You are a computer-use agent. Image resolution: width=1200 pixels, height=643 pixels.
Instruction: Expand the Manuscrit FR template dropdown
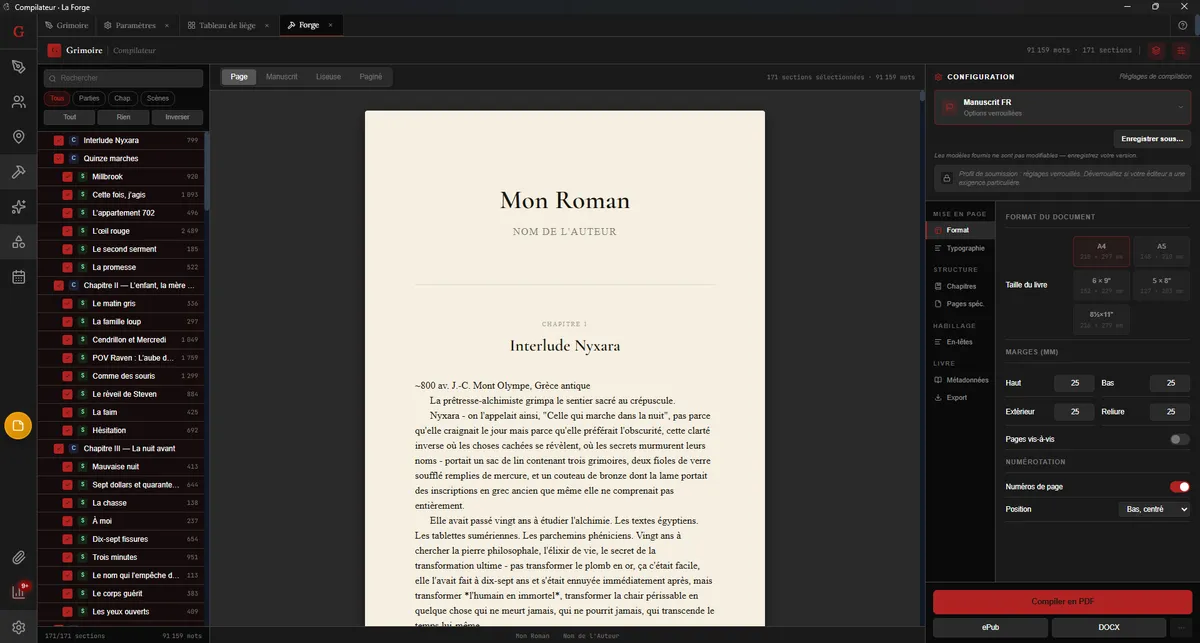pos(1063,107)
